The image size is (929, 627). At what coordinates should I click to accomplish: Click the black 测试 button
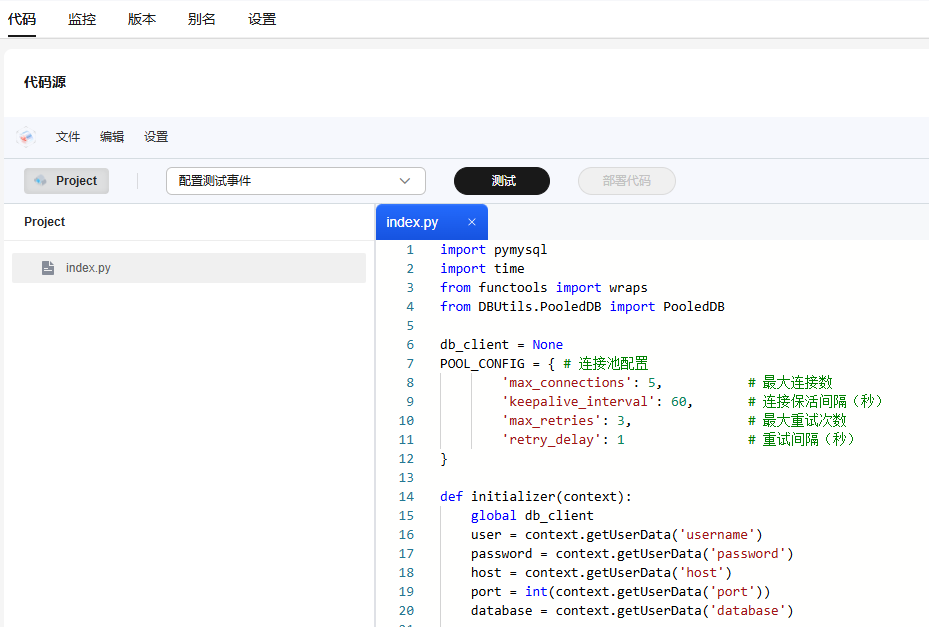[502, 181]
